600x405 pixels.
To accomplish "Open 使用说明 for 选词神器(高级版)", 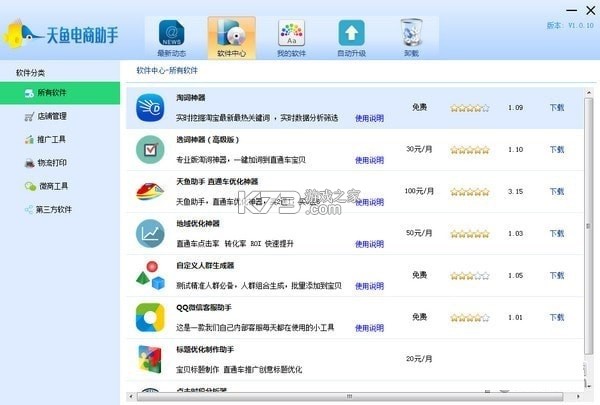I will (369, 160).
